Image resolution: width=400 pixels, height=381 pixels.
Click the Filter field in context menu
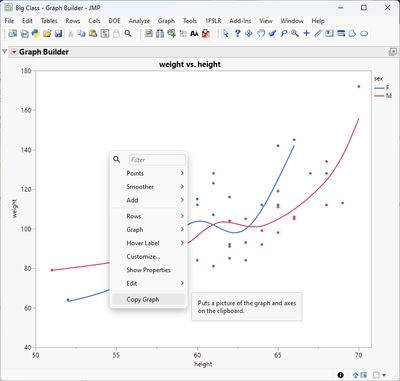pos(157,160)
